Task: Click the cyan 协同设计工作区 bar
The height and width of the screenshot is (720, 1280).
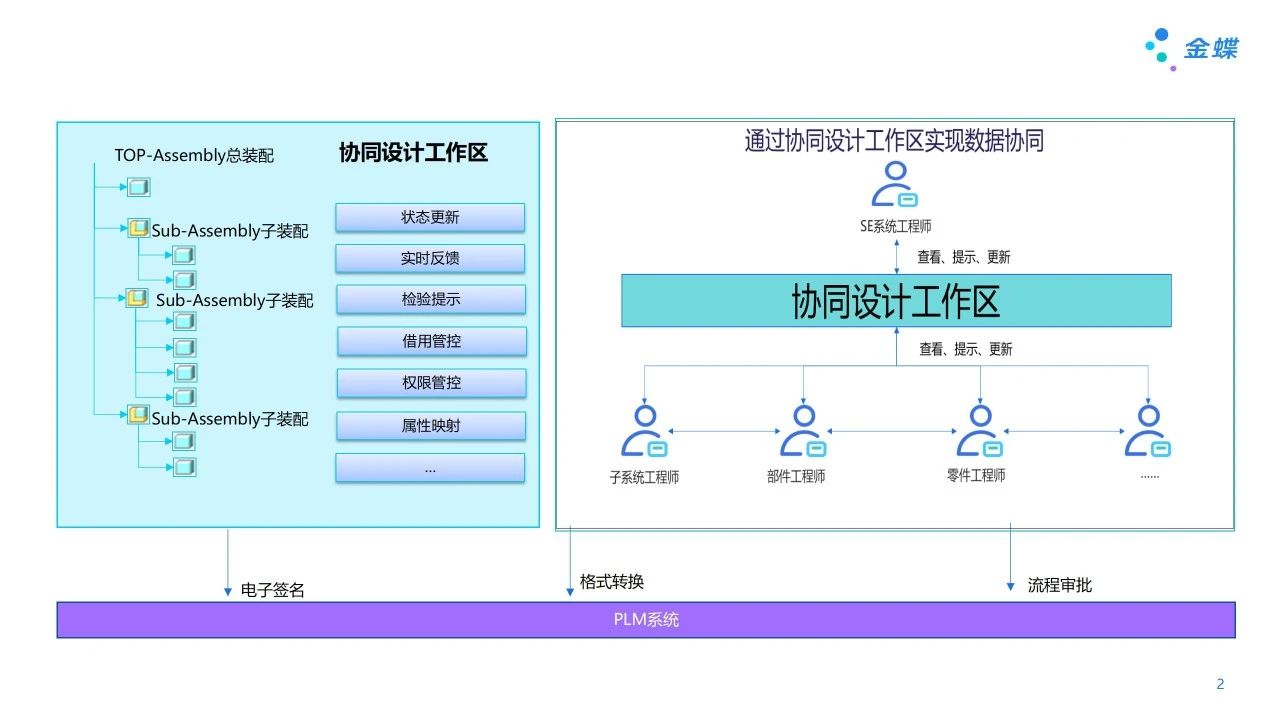Action: point(896,301)
